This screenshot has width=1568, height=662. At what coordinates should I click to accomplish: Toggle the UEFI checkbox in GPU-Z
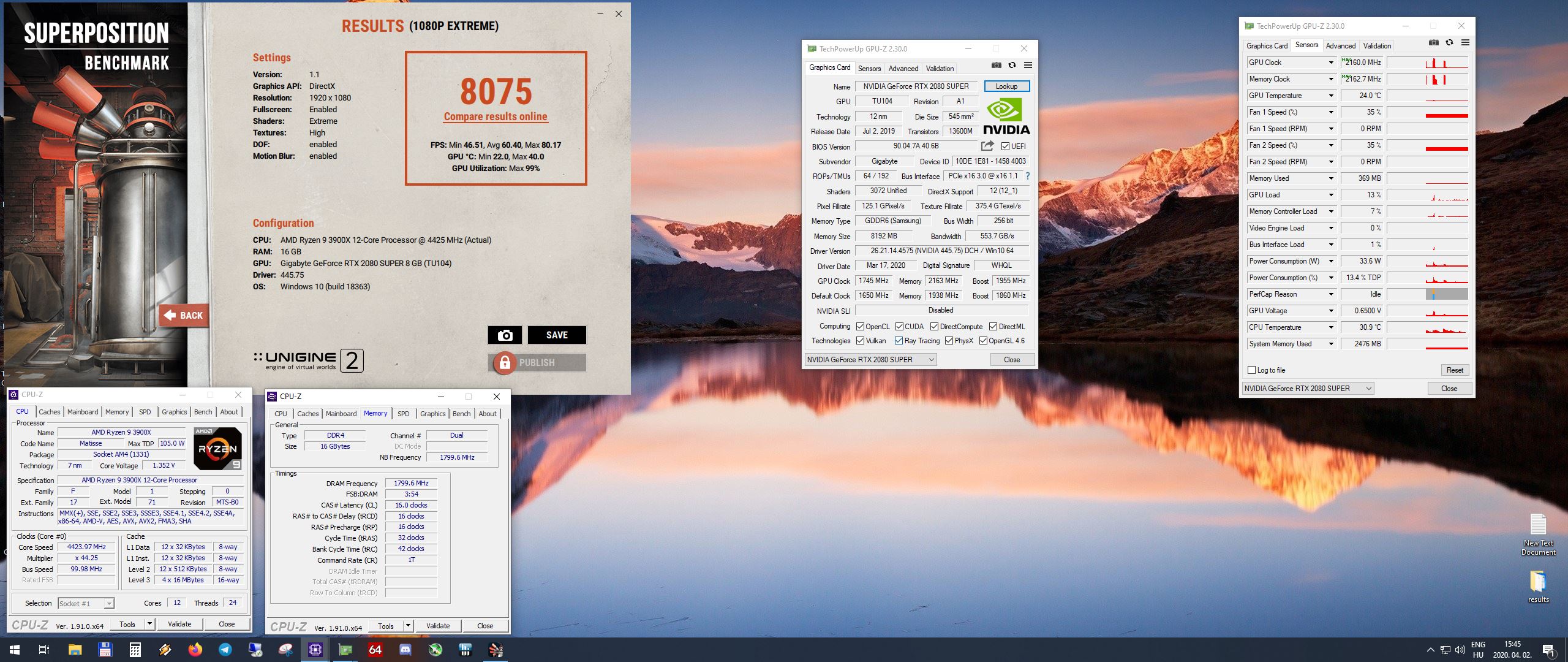pyautogui.click(x=1005, y=146)
